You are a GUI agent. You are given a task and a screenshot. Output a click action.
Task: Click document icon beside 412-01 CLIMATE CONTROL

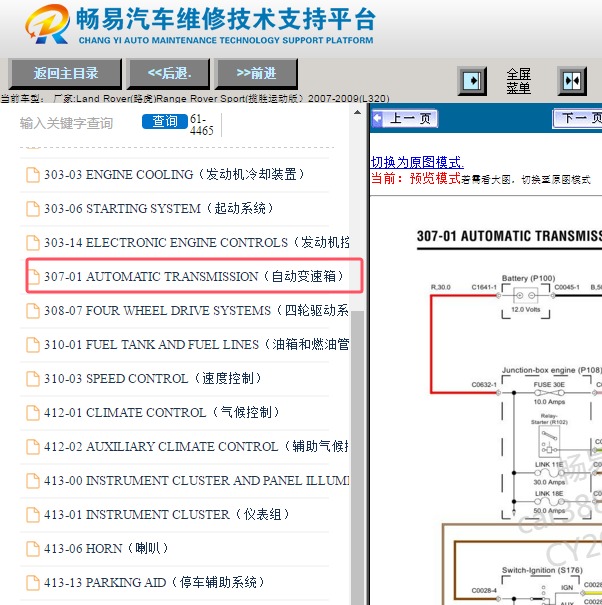coord(33,412)
